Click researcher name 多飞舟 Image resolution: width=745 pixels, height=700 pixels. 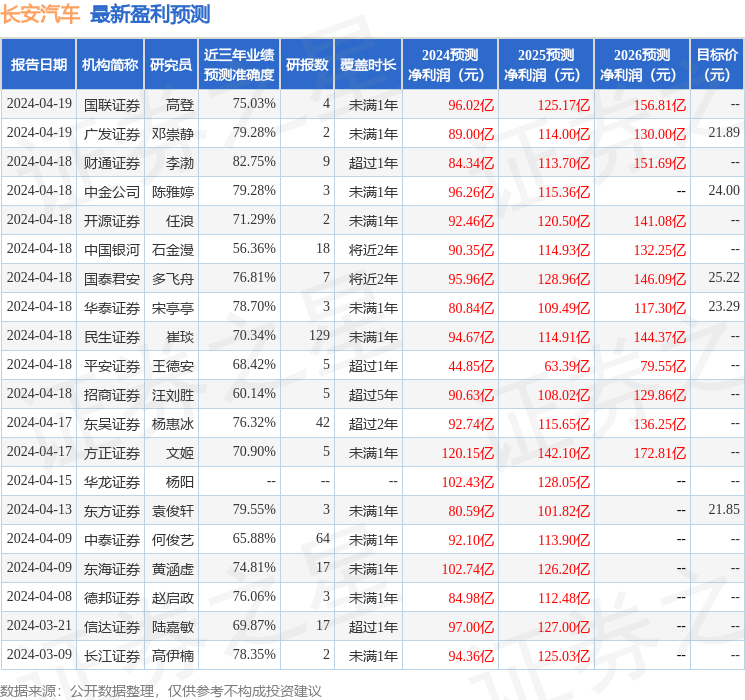172,278
